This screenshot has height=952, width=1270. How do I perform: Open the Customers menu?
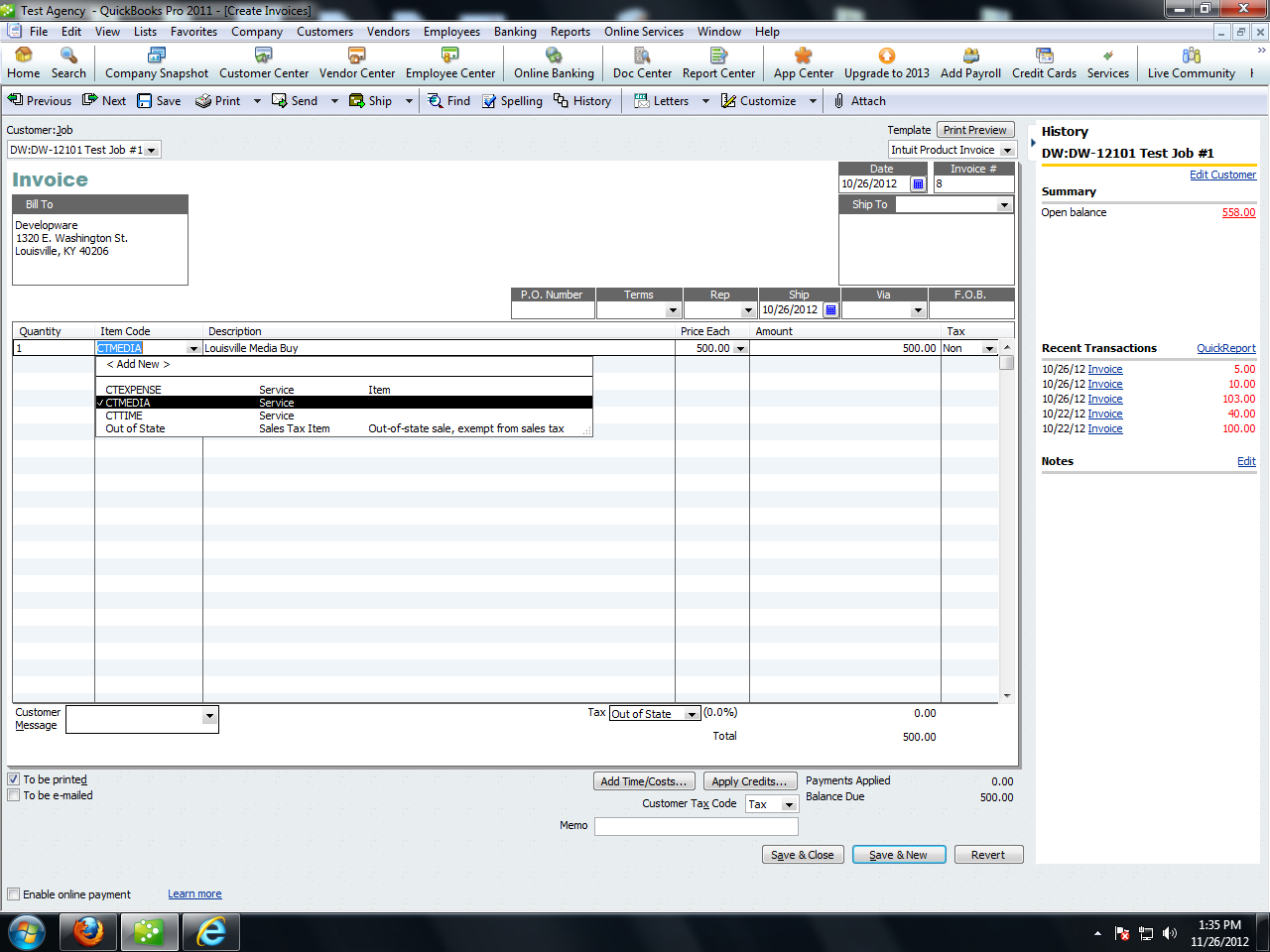[324, 32]
